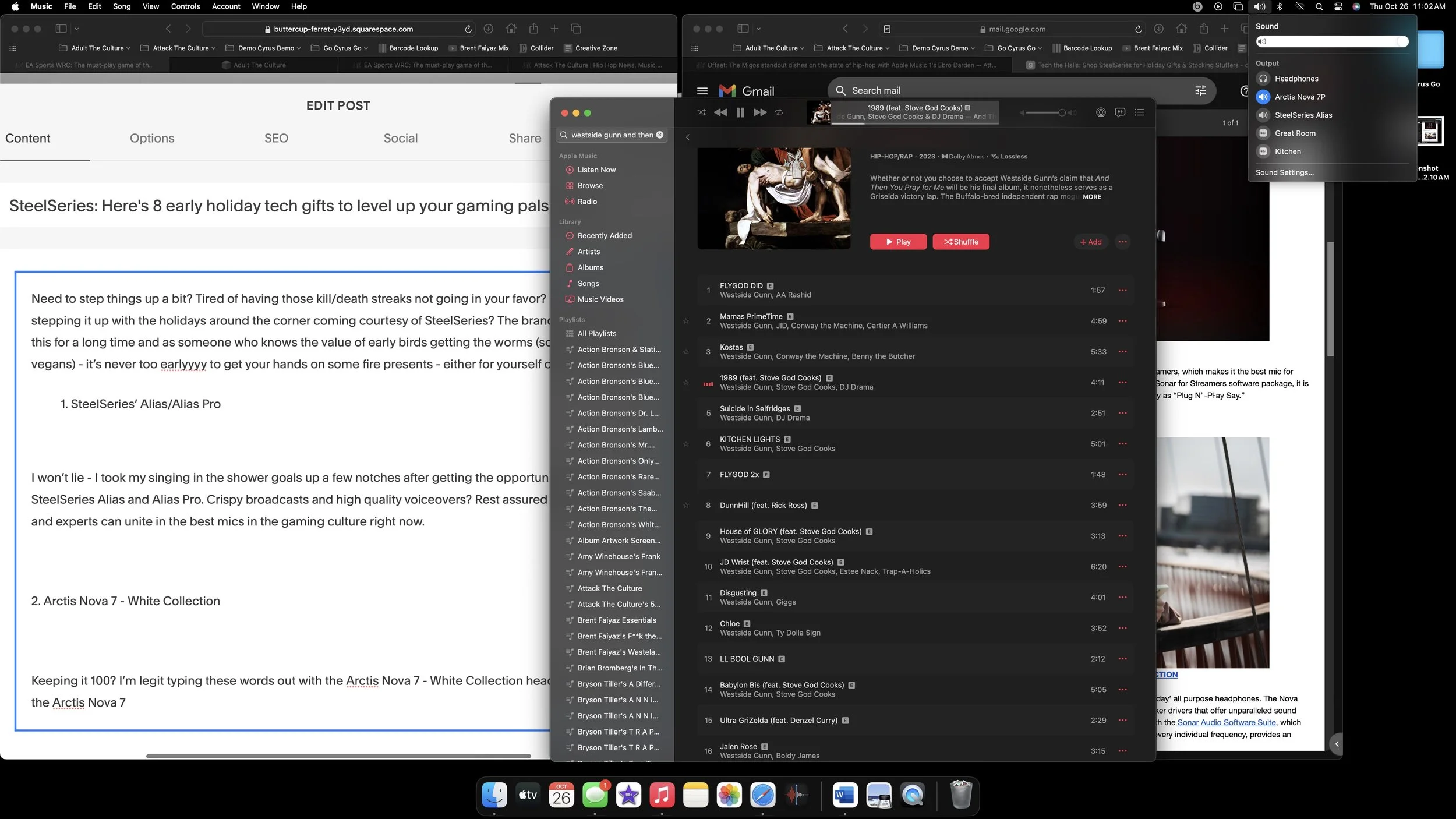
Task: Expand Go Cyrus Go bookmarks in Squarespace window
Action: [340, 48]
